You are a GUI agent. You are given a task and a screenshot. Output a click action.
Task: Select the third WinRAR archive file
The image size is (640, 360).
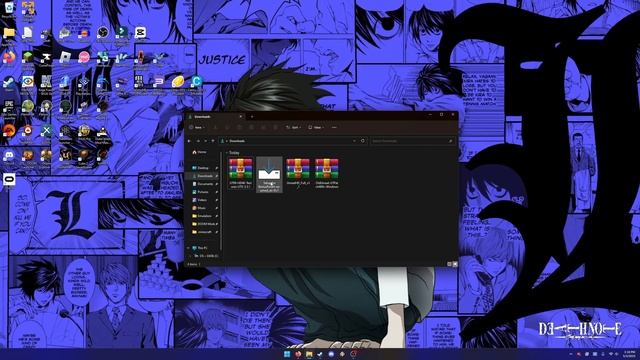(298, 173)
